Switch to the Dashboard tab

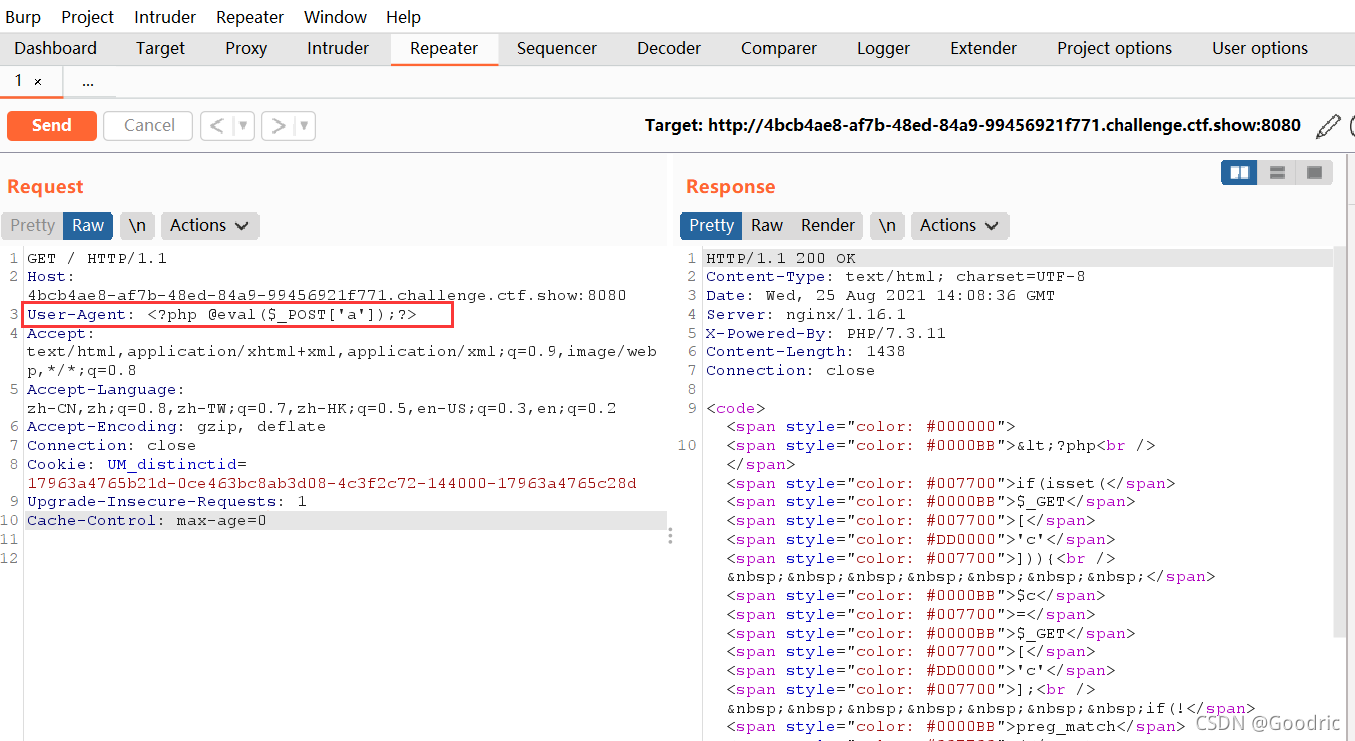click(x=56, y=48)
